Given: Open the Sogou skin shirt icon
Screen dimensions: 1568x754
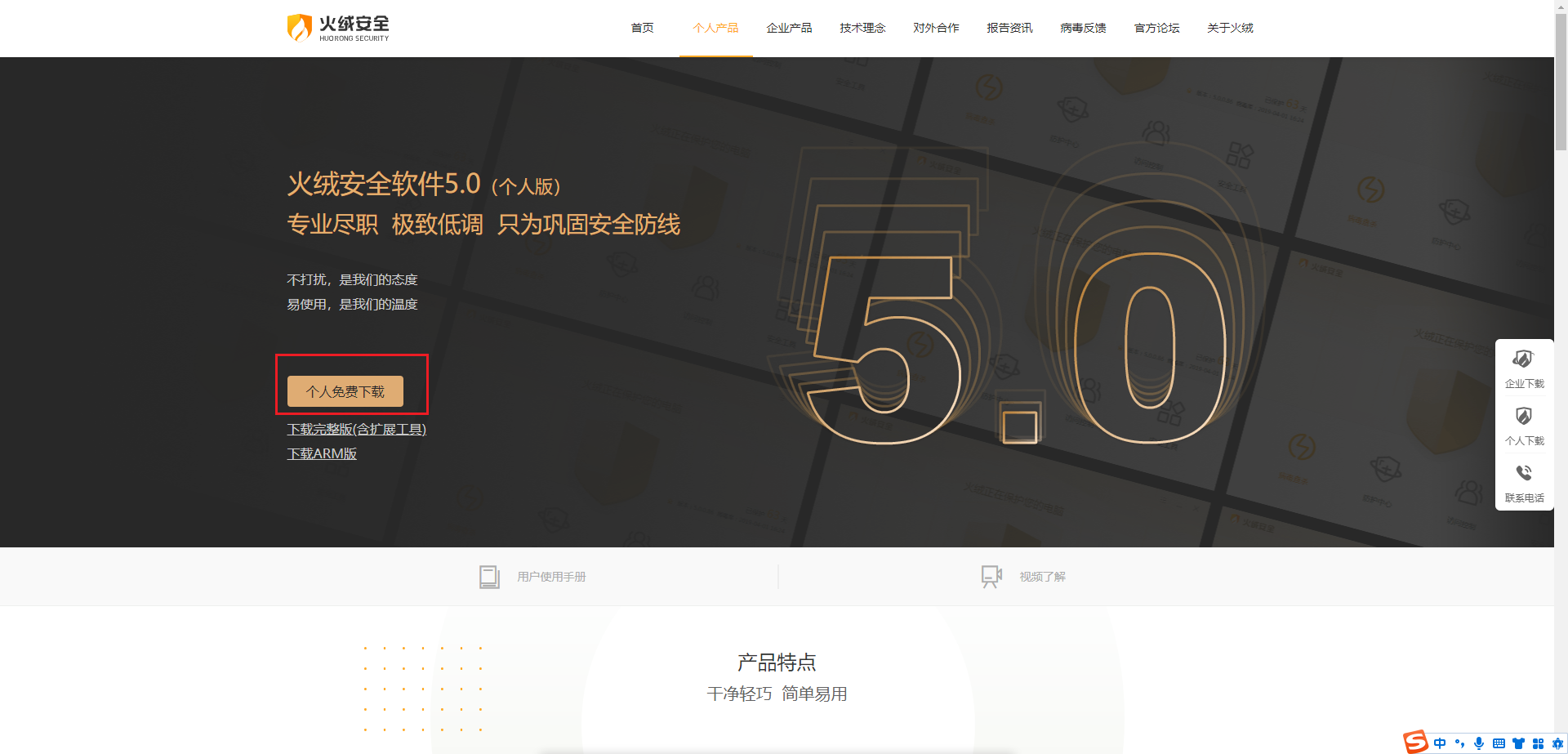Looking at the screenshot, I should point(1518,743).
